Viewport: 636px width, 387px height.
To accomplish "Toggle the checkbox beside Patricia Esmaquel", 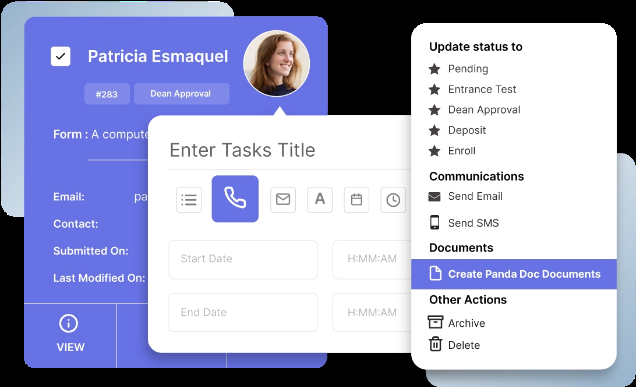I will point(60,56).
